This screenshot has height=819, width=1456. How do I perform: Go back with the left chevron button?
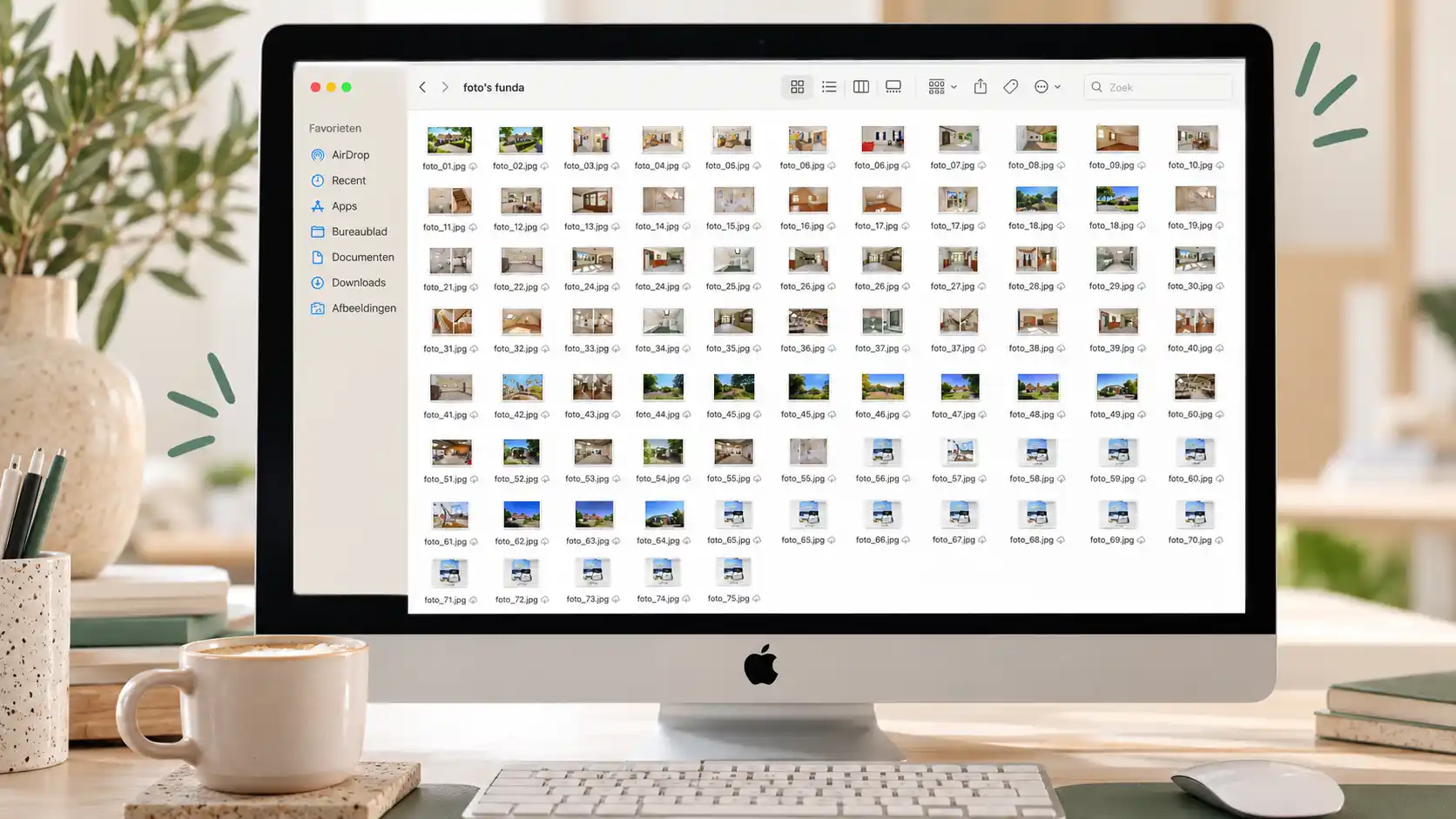[422, 87]
